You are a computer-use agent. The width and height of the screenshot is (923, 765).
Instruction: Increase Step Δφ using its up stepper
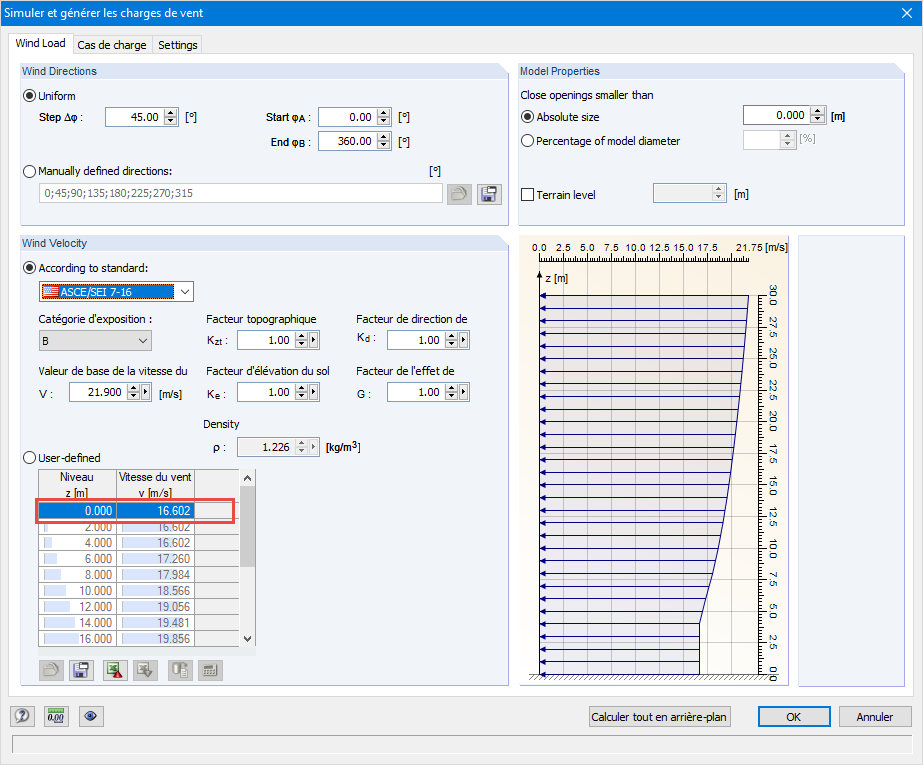click(x=170, y=112)
